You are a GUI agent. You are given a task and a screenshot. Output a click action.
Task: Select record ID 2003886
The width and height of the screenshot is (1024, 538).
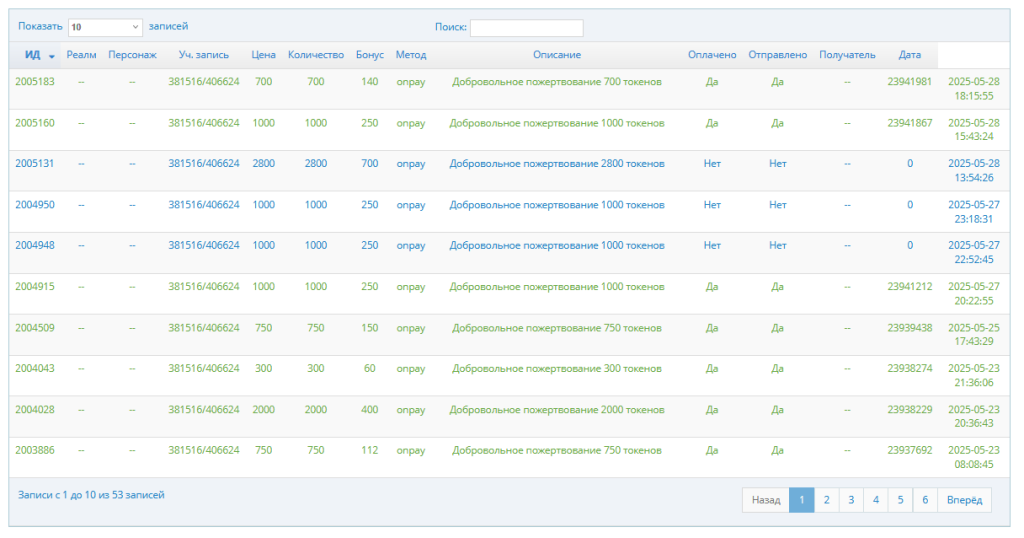pos(35,451)
